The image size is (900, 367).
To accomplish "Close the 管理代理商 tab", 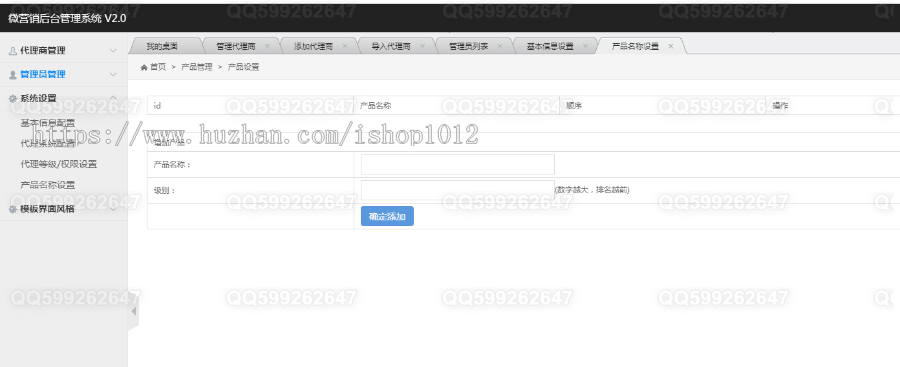I will [x=267, y=47].
